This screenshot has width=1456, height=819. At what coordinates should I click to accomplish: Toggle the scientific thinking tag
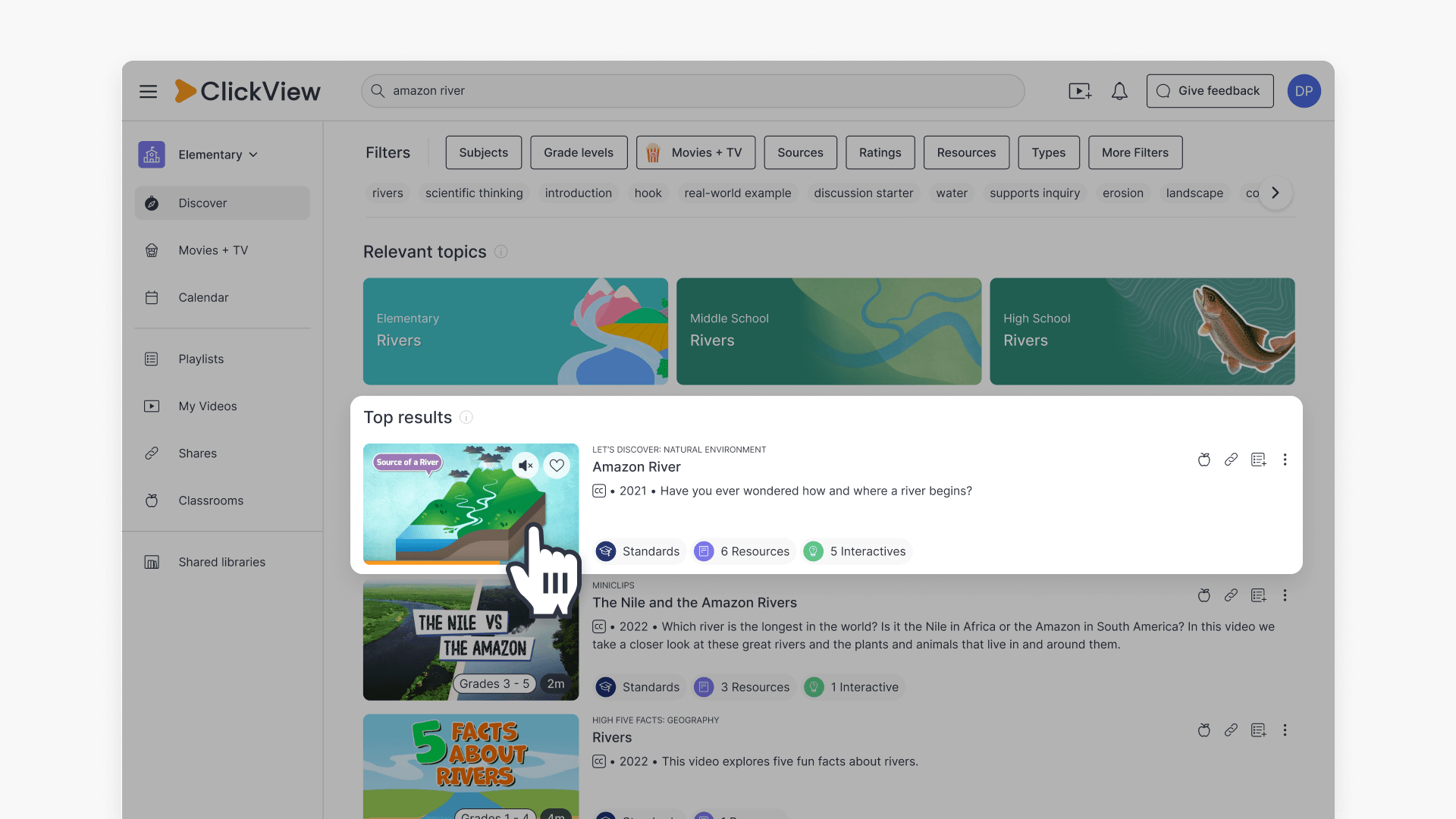(474, 193)
